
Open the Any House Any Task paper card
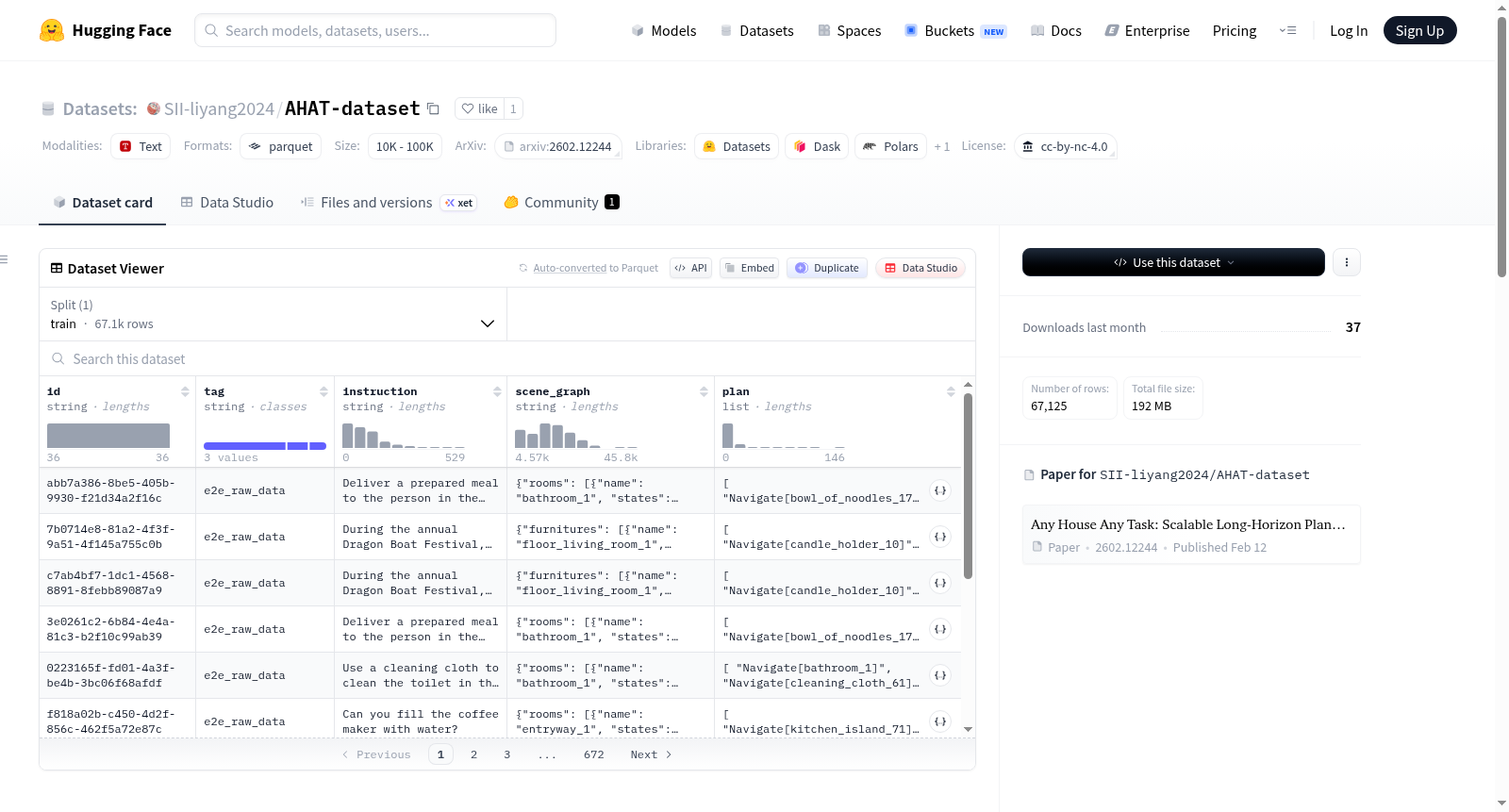coord(1191,535)
